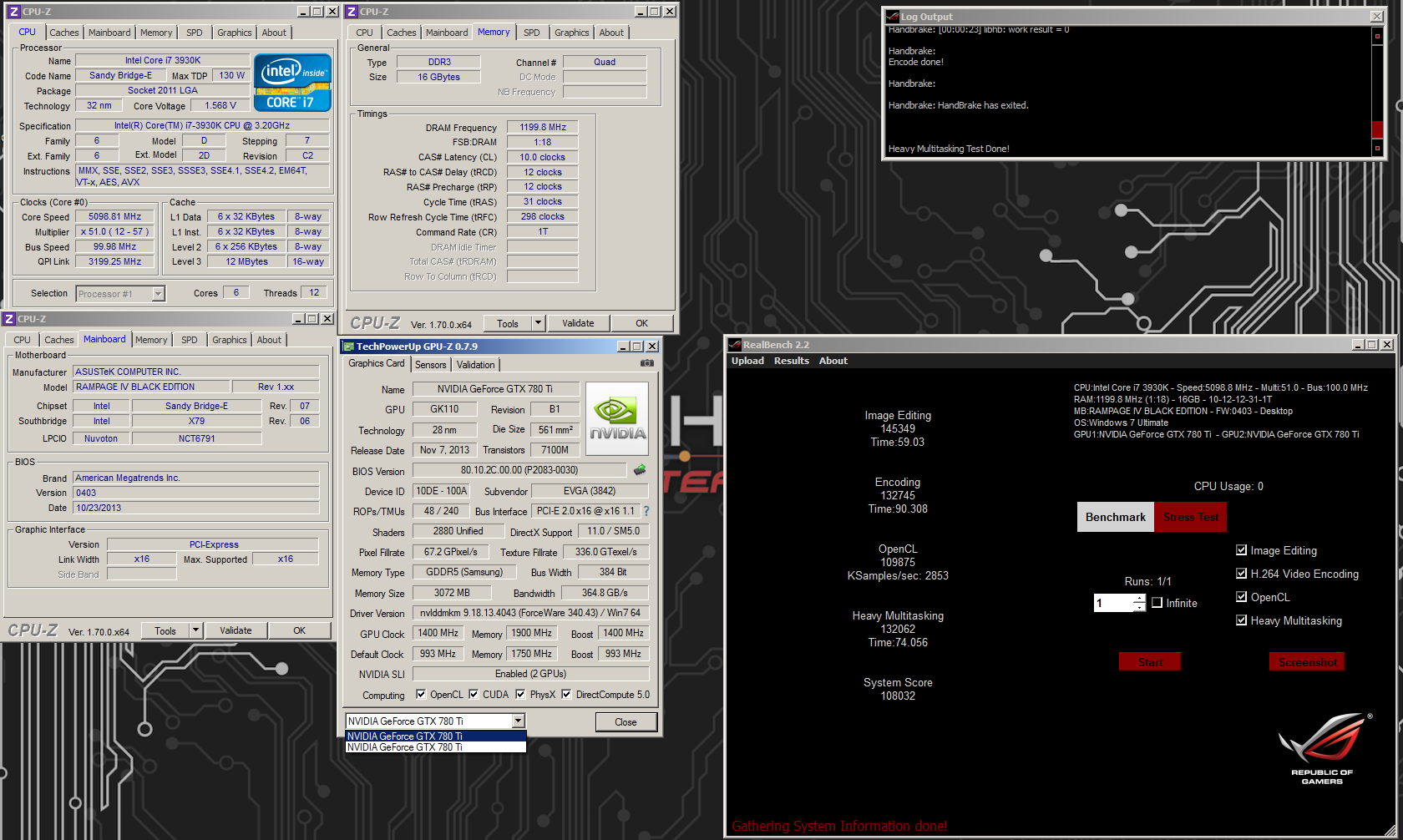The height and width of the screenshot is (840, 1403).
Task: Click the NVIDIA logo in GPU-Z
Action: 617,418
